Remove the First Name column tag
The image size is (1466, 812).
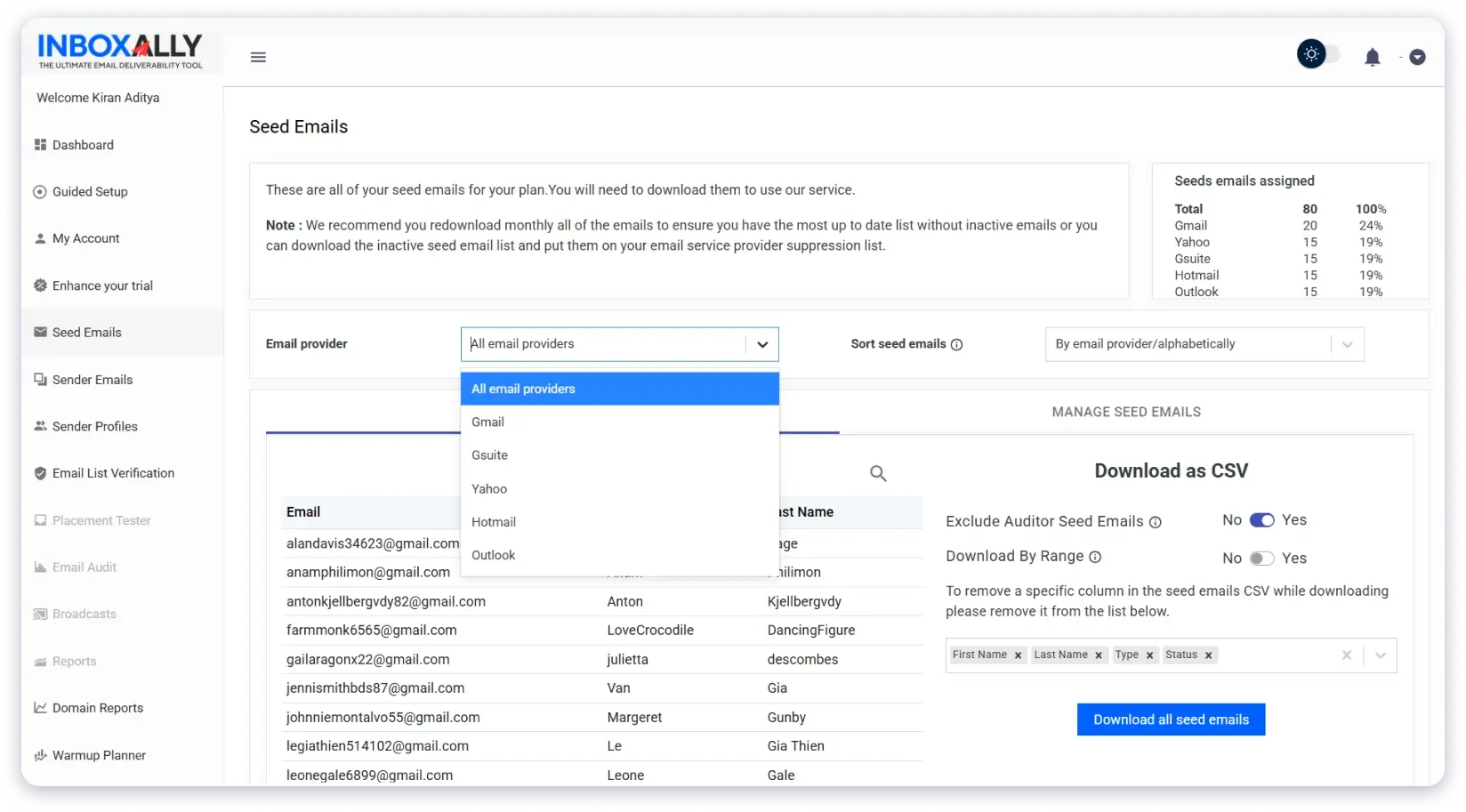point(1018,655)
